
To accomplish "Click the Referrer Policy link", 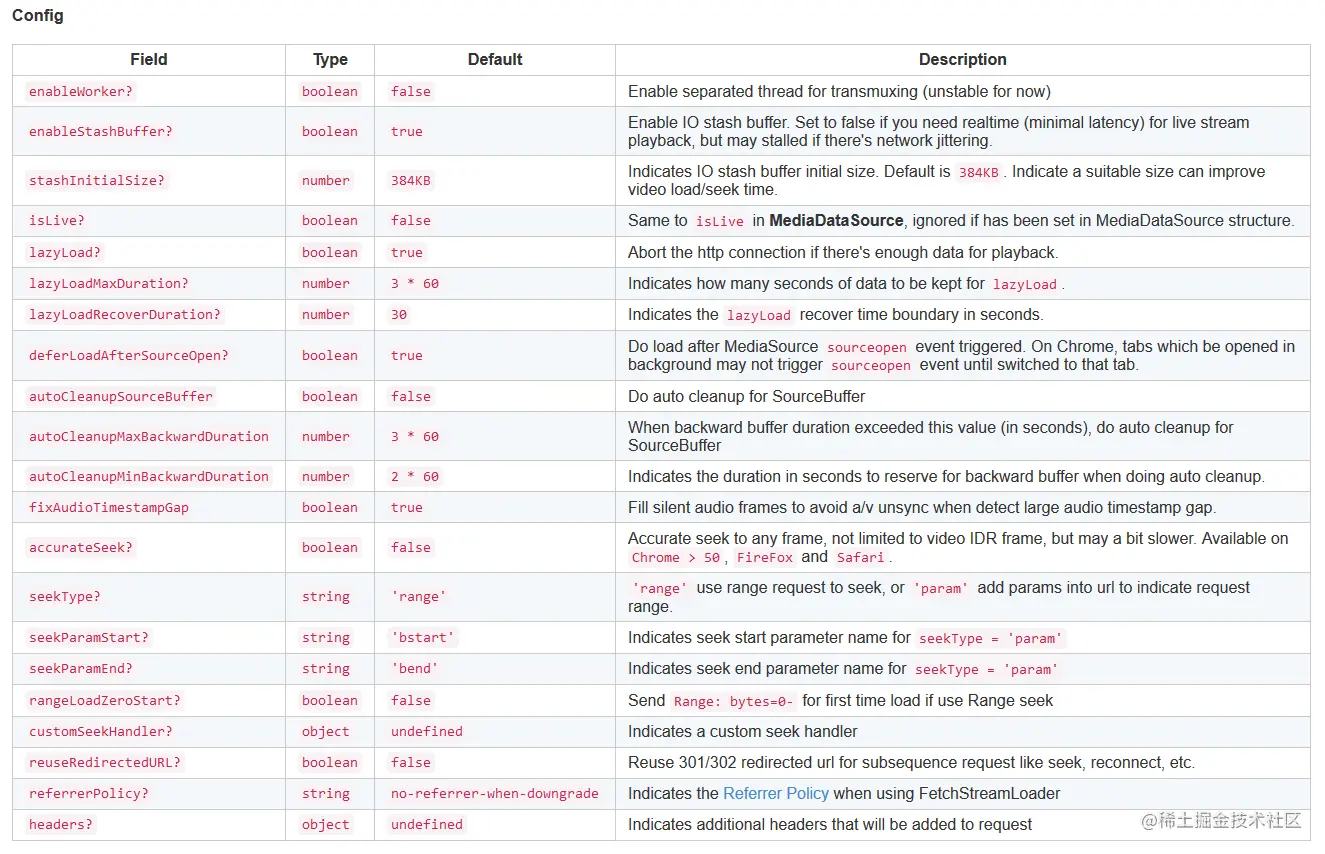I will point(775,793).
